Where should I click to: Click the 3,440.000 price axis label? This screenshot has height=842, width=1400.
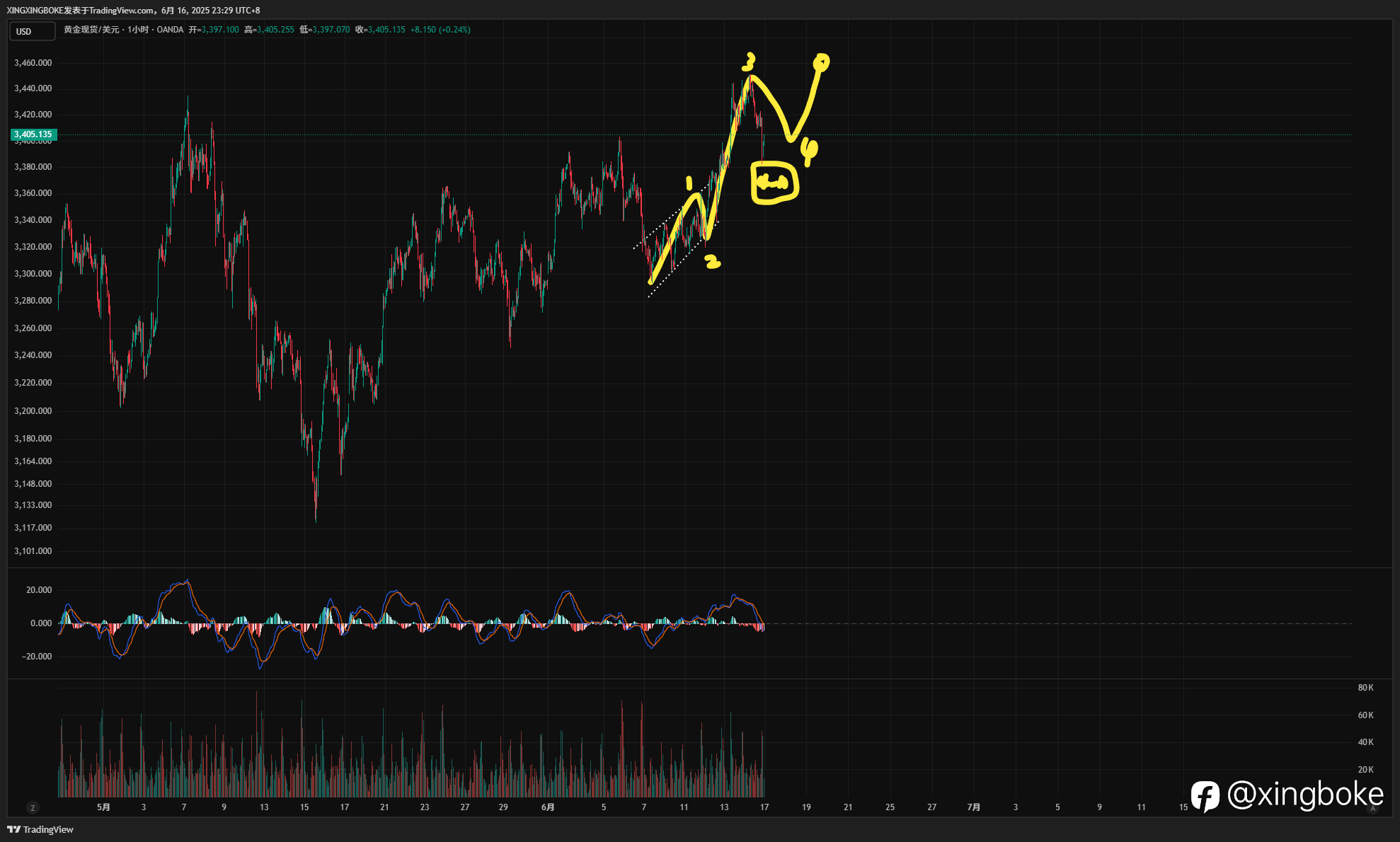point(33,88)
